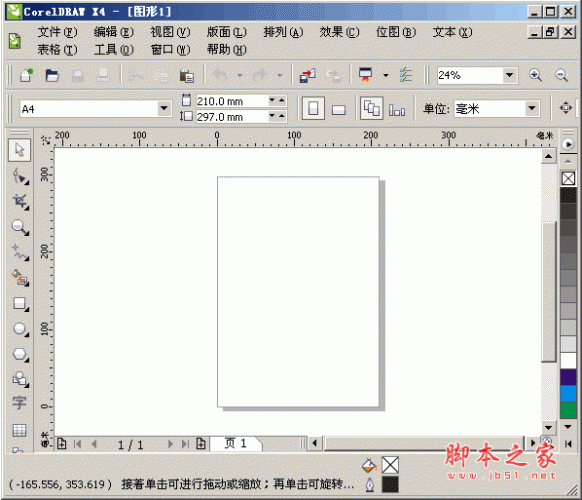Add a page before using left page-plus icon
Image resolution: width=582 pixels, height=500 pixels.
pyautogui.click(x=62, y=444)
